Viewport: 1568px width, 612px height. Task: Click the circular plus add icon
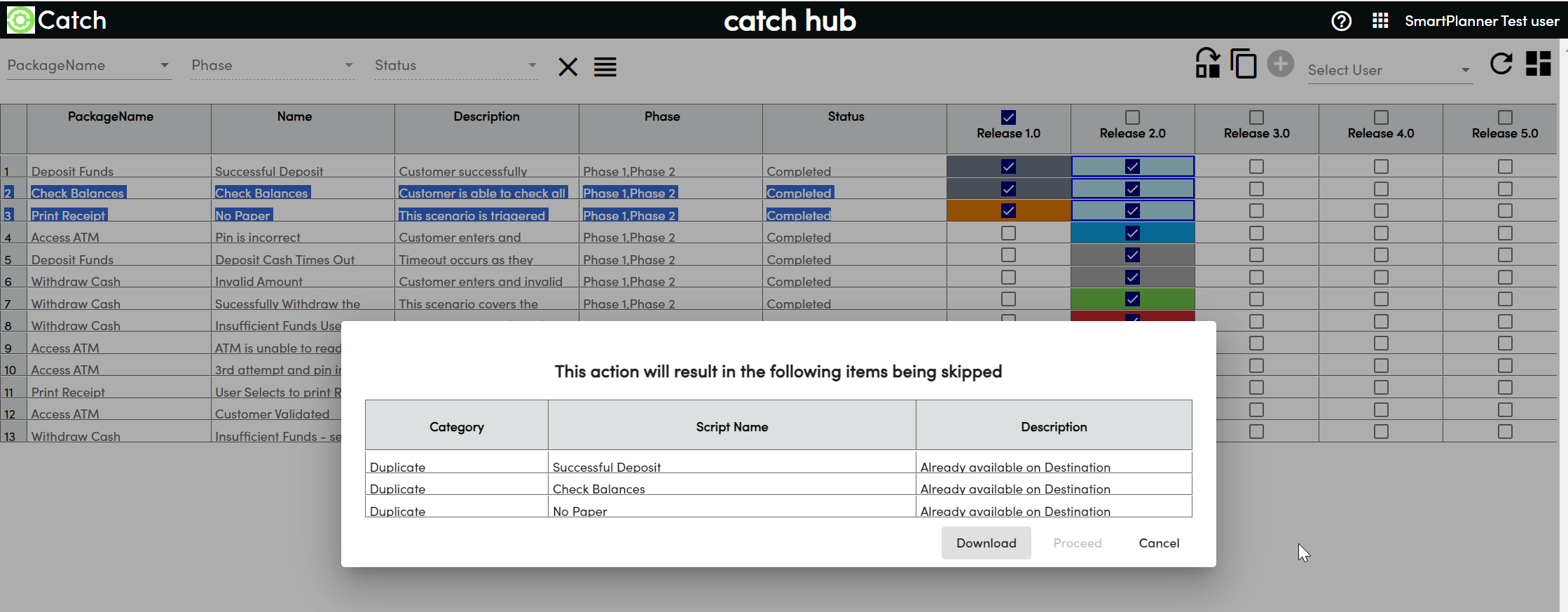click(1280, 64)
